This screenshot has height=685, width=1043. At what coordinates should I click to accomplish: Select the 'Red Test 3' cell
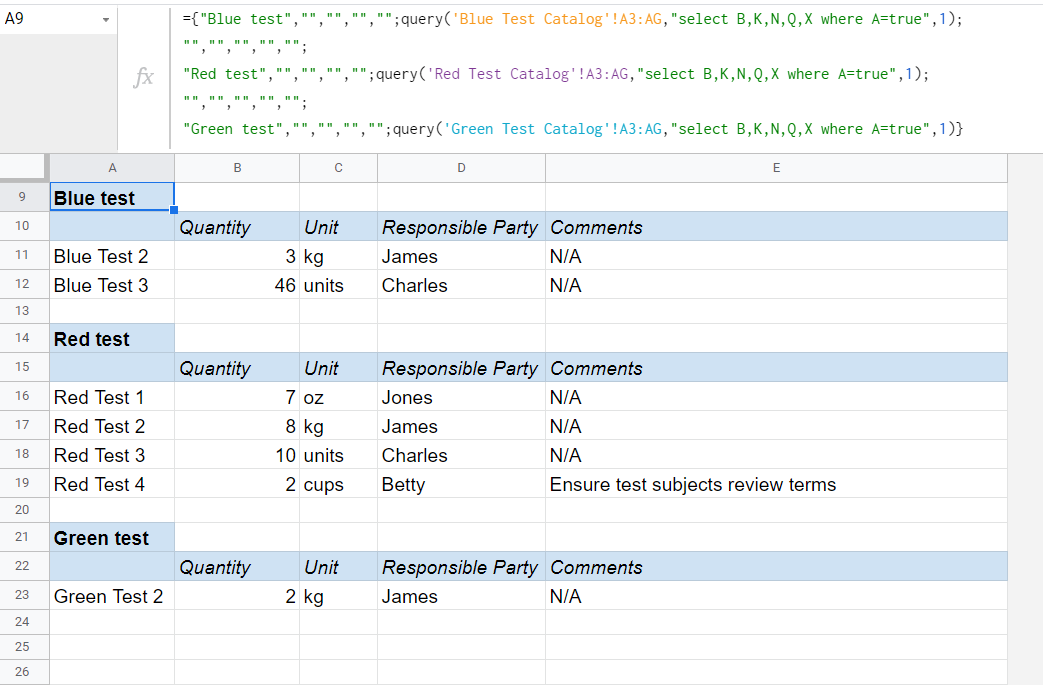(x=112, y=455)
